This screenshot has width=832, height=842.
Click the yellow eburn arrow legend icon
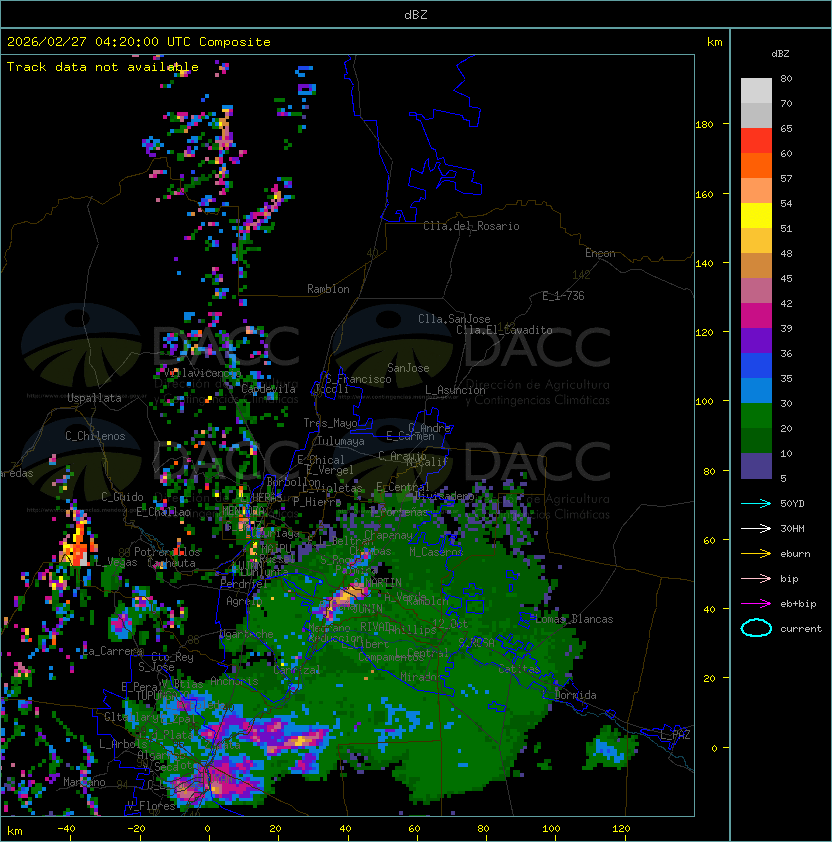[756, 553]
